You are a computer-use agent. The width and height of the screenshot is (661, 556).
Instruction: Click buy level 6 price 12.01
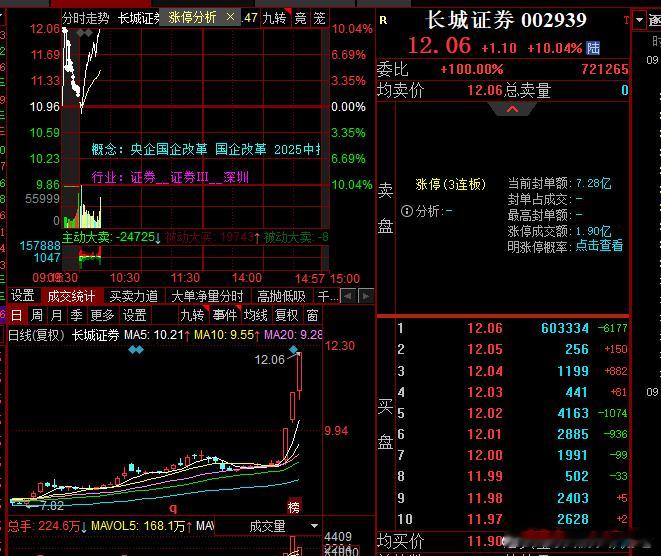coord(485,434)
